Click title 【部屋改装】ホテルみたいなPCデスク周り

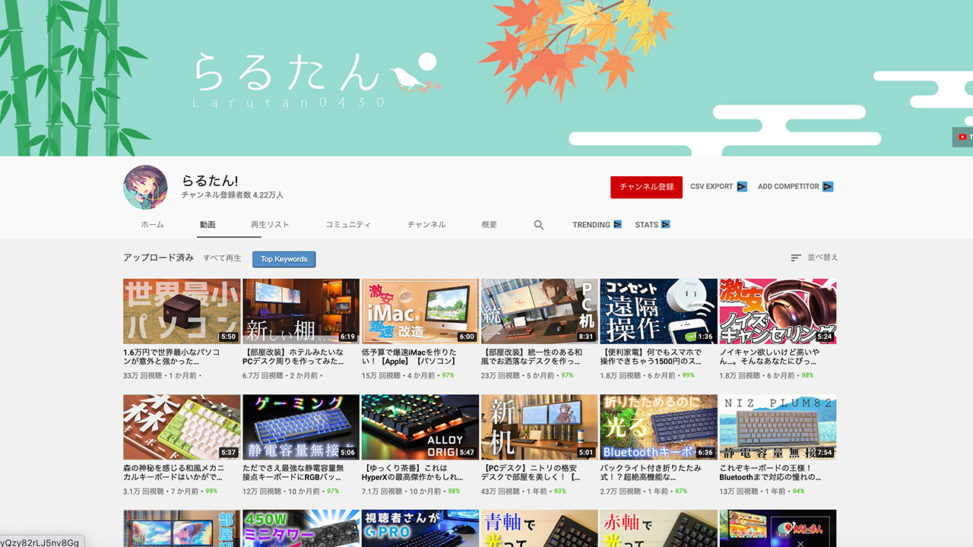293,356
